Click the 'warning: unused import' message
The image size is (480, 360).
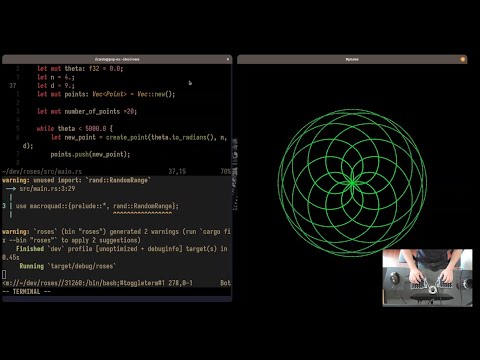coord(76,180)
